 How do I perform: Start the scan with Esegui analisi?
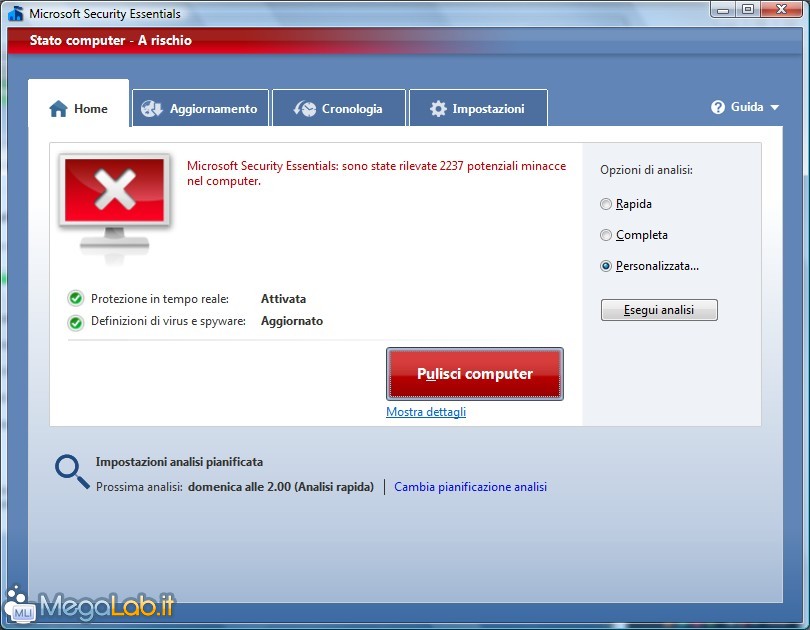coord(659,310)
